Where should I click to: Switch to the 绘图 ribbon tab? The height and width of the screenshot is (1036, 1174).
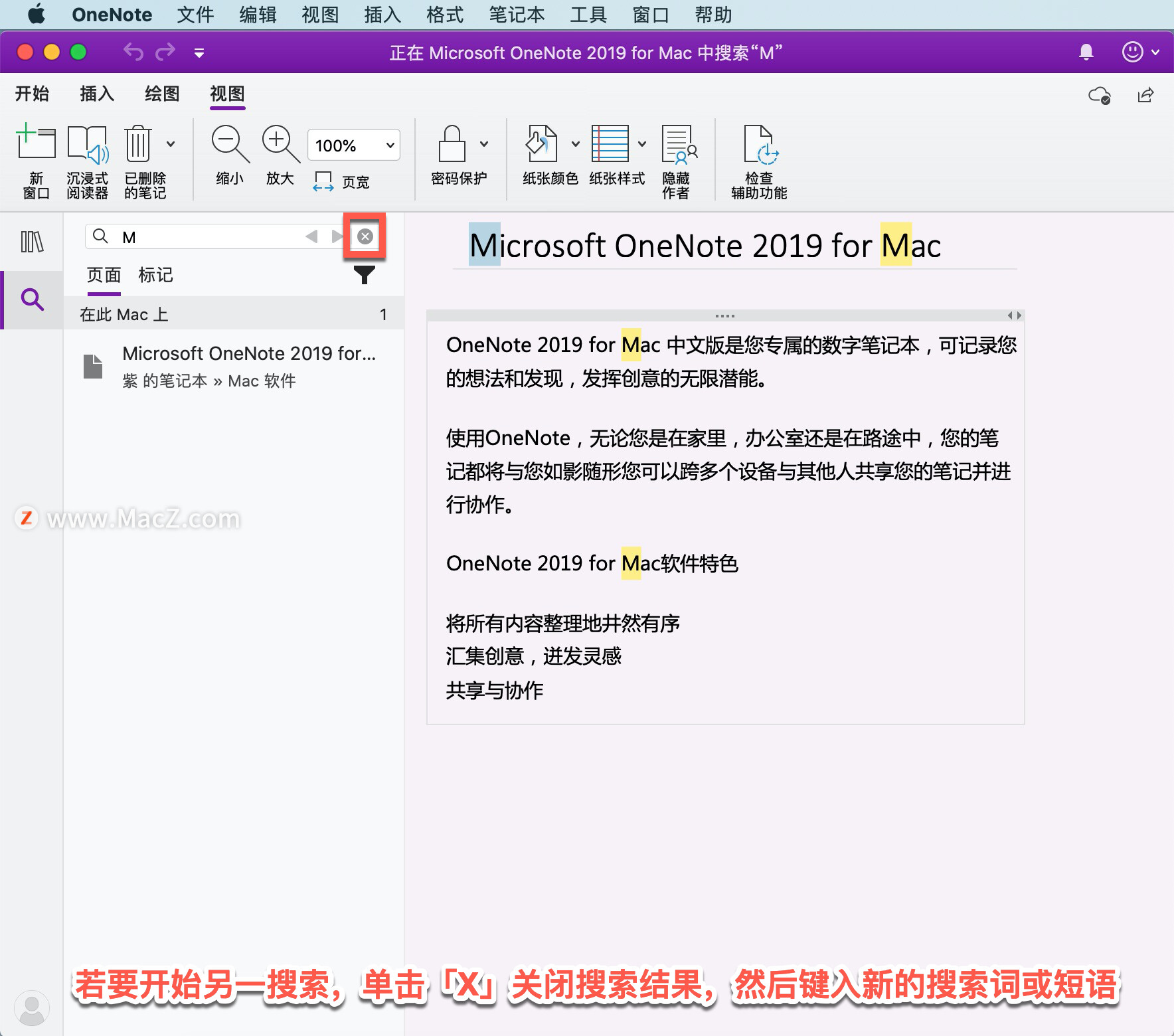(162, 94)
